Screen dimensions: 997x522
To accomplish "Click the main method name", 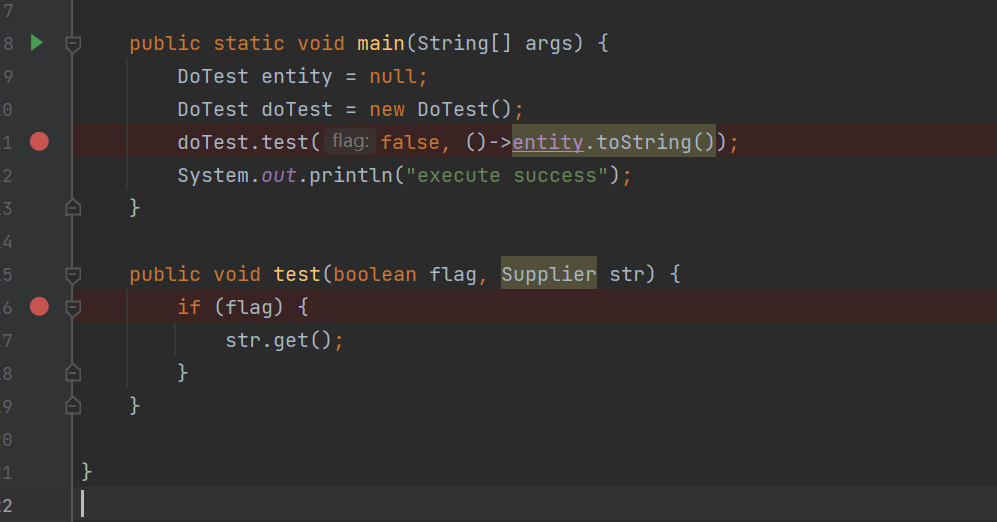I will (380, 44).
